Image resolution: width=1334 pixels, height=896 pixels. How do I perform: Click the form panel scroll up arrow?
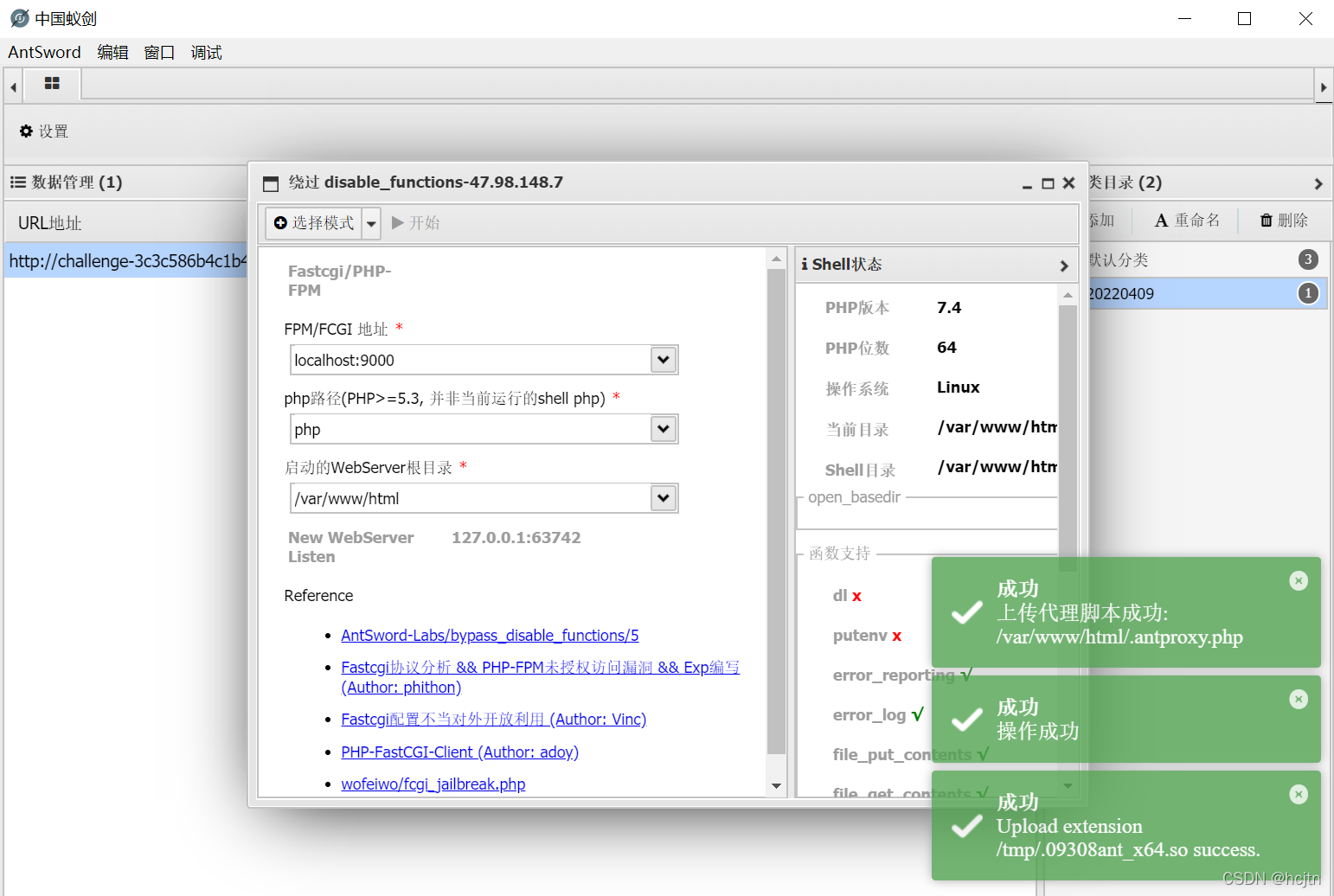776,259
